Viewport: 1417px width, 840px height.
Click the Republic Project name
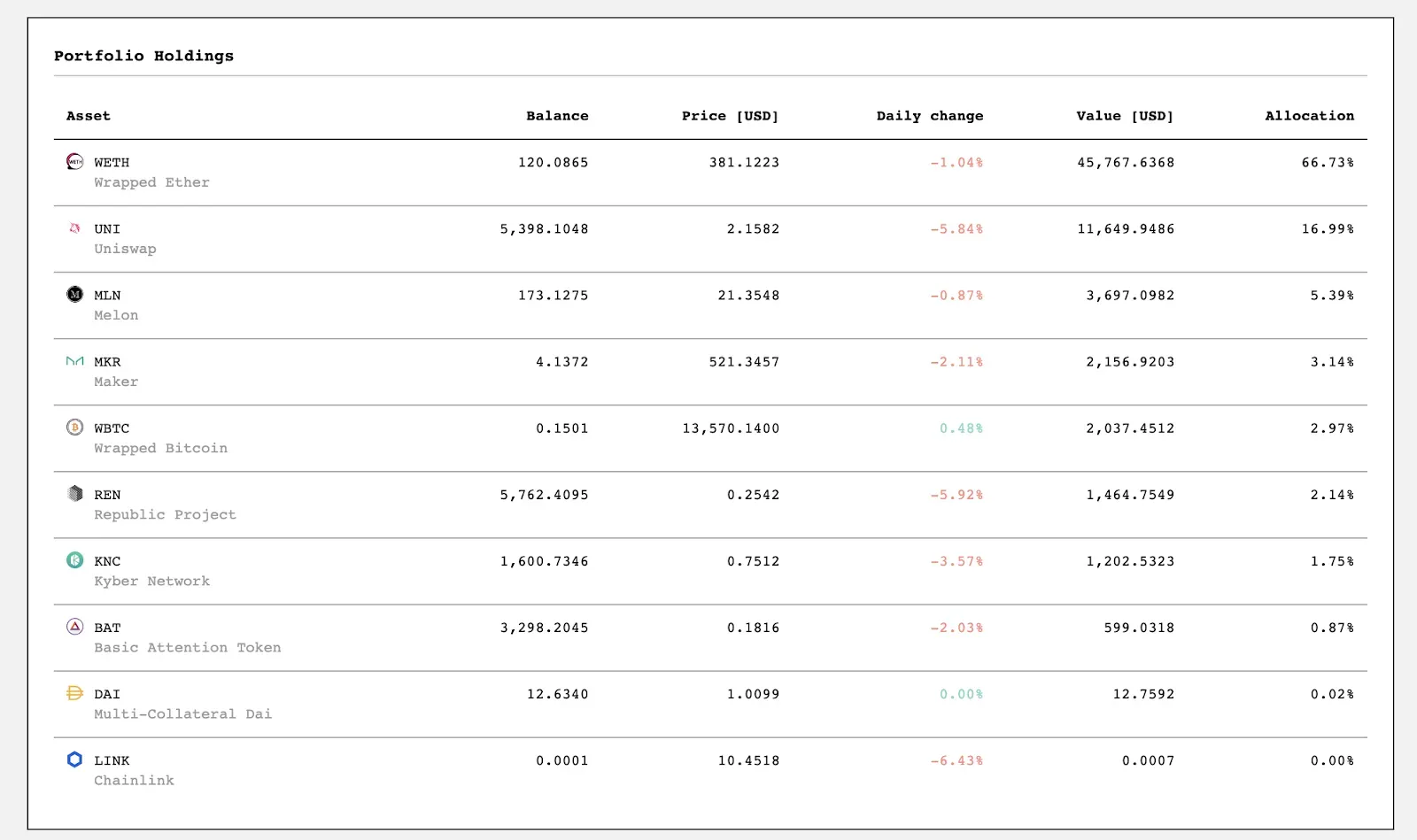pyautogui.click(x=166, y=514)
